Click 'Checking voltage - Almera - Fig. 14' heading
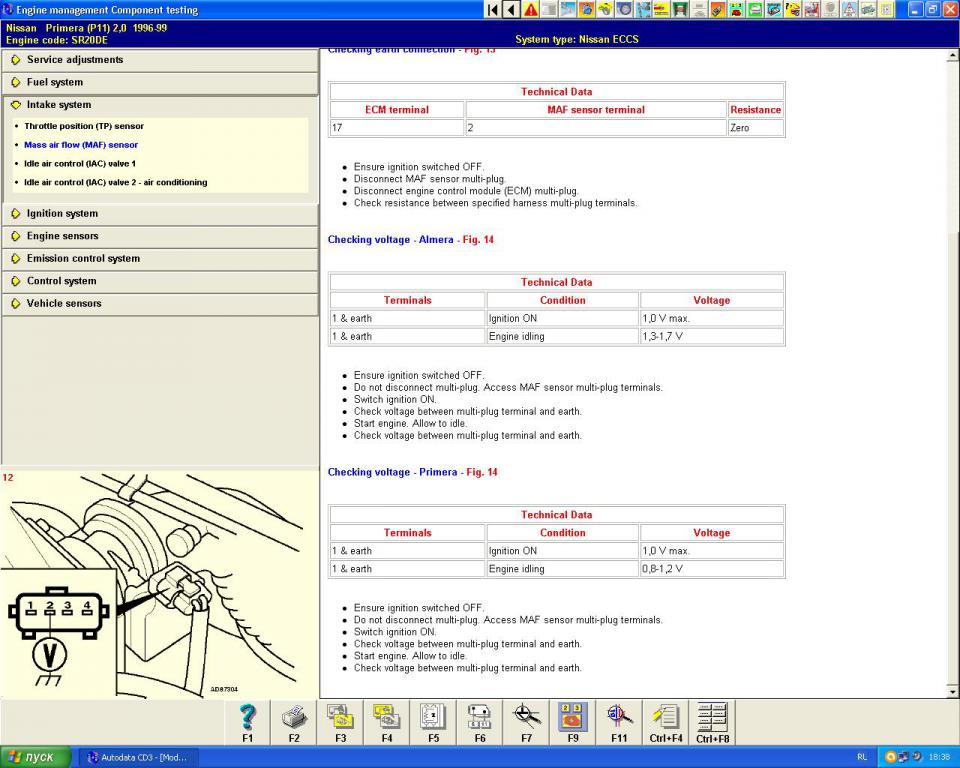 (410, 239)
